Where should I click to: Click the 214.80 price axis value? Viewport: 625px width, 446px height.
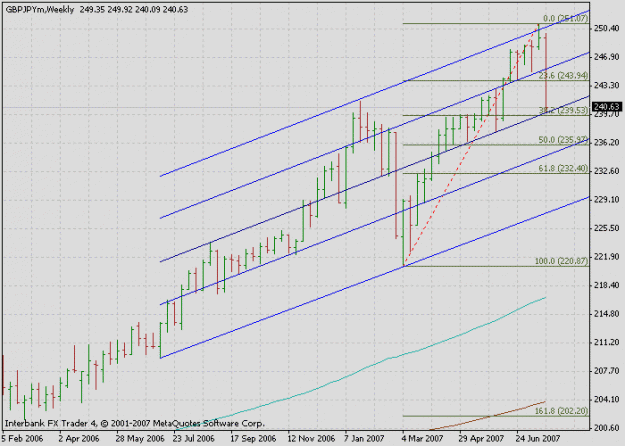tap(607, 314)
